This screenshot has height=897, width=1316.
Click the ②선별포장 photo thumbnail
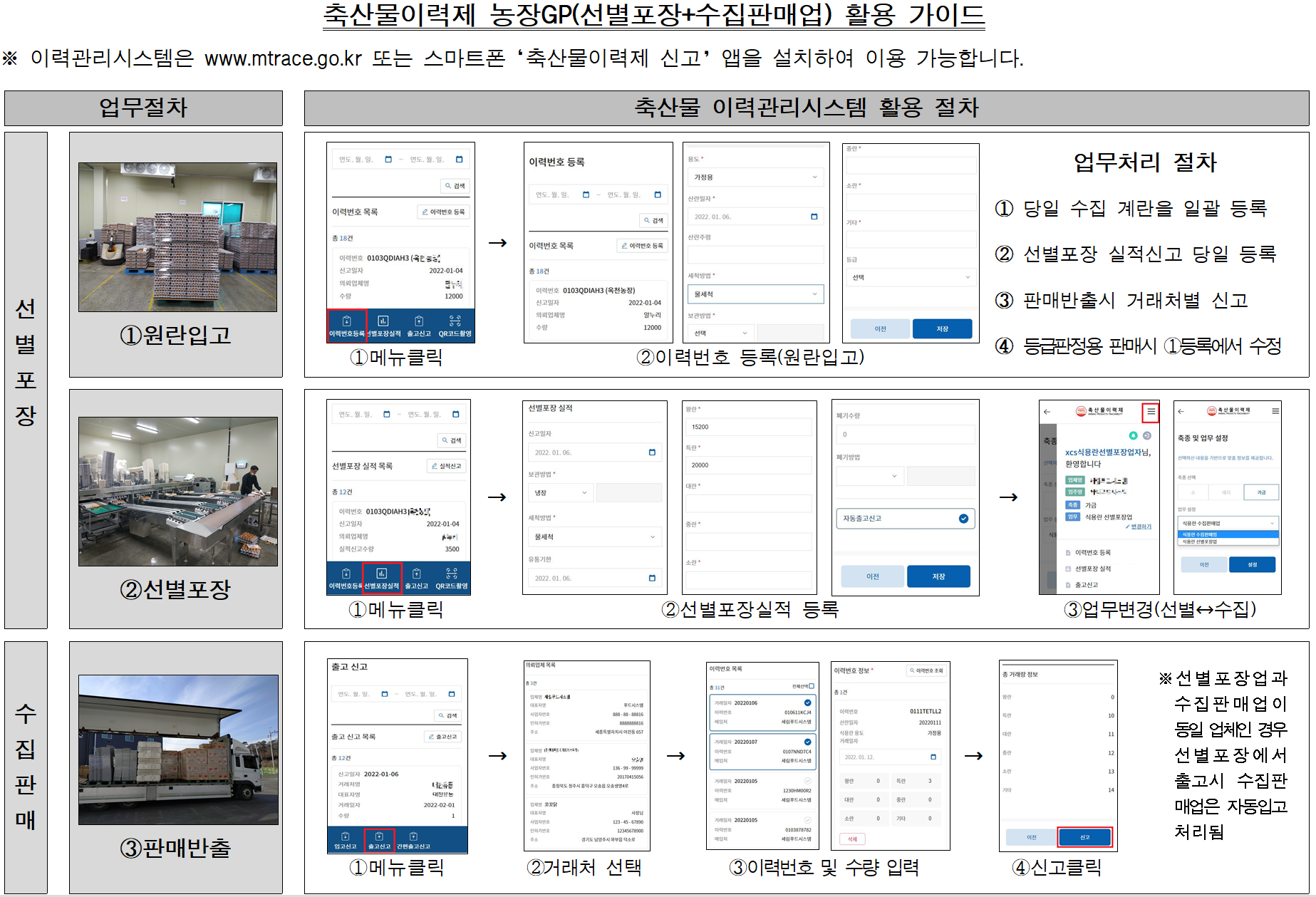(x=178, y=492)
